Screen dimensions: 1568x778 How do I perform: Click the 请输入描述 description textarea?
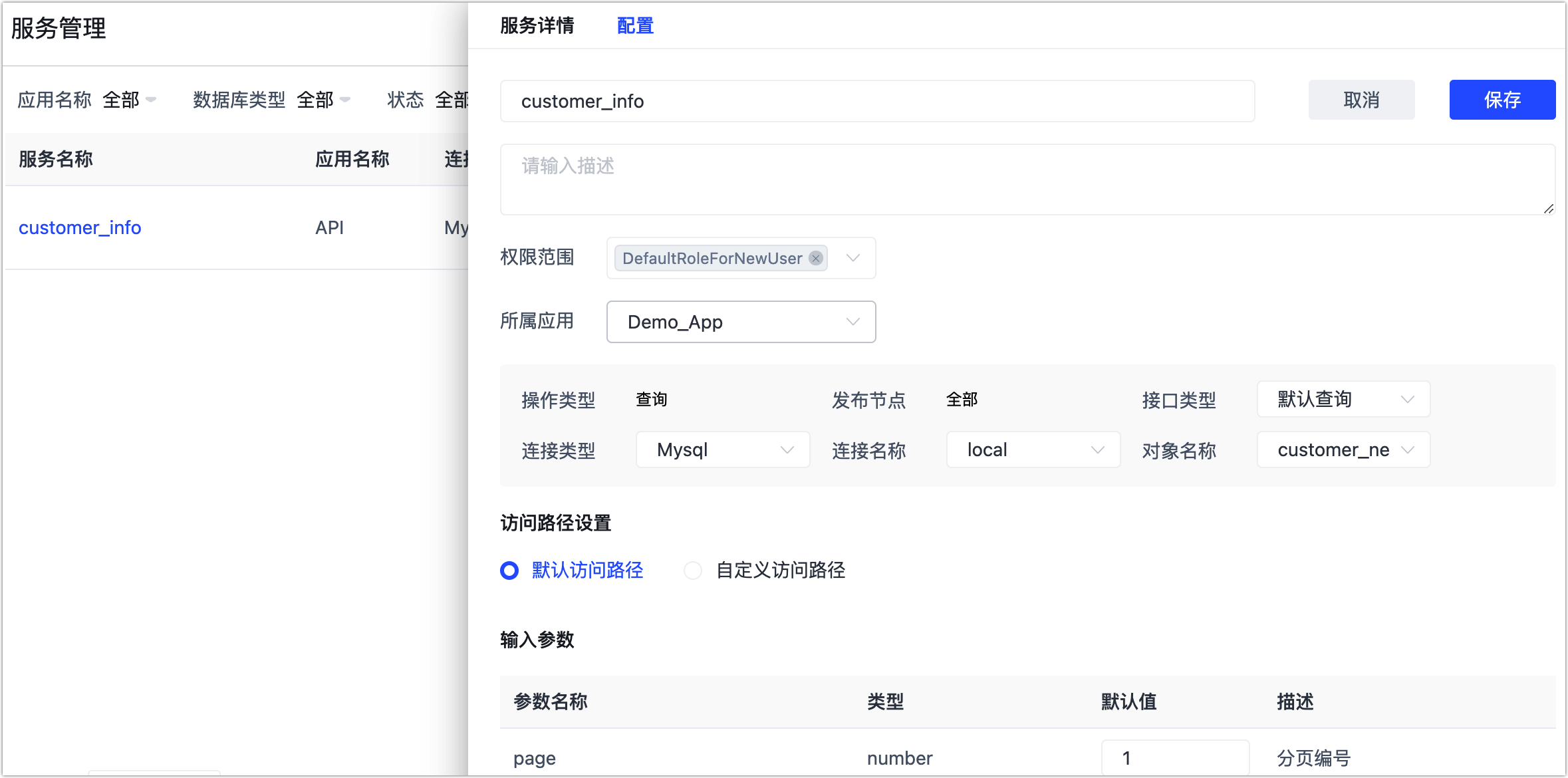coord(1027,180)
